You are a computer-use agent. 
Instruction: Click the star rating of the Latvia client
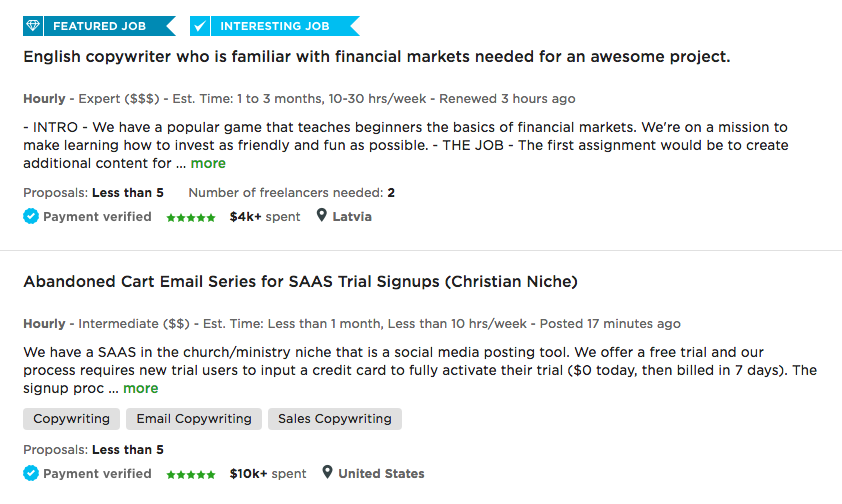[190, 217]
